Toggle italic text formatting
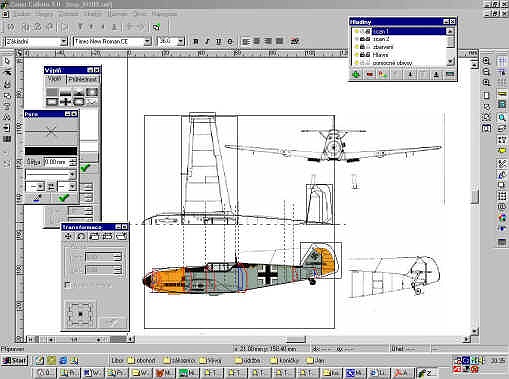The image size is (509, 379). click(207, 41)
